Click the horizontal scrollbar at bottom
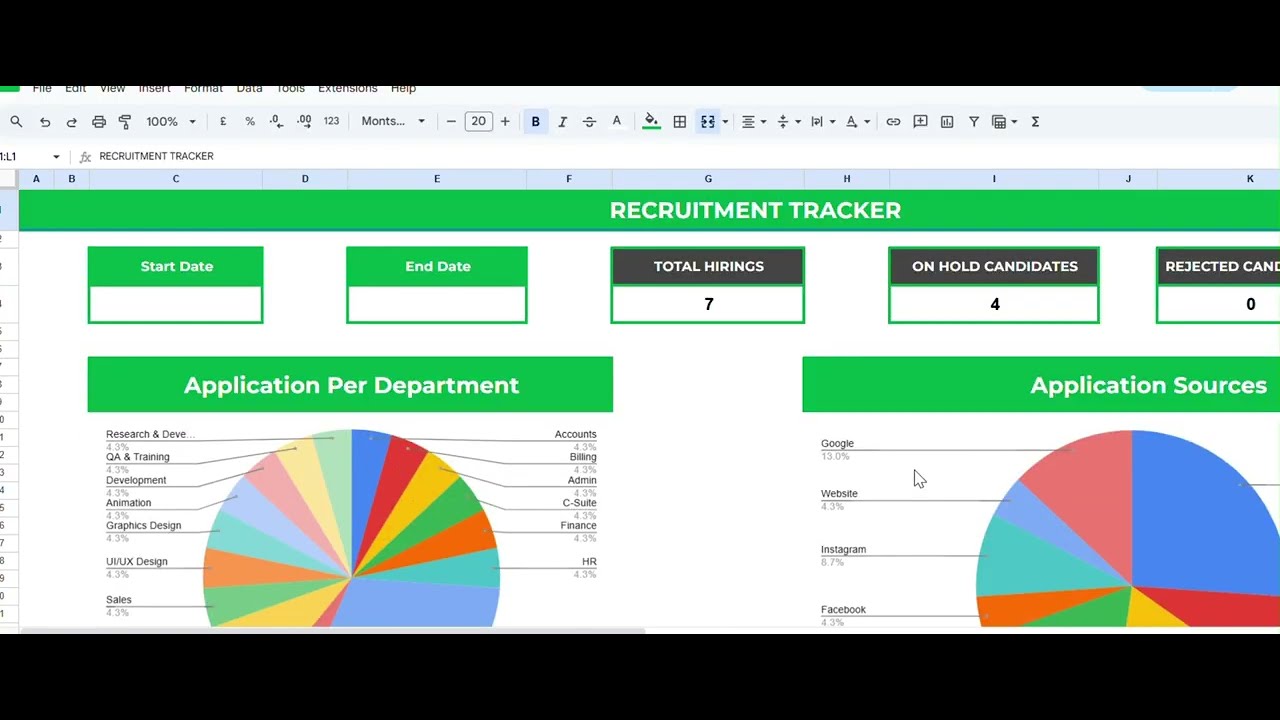1280x720 pixels. (x=333, y=631)
